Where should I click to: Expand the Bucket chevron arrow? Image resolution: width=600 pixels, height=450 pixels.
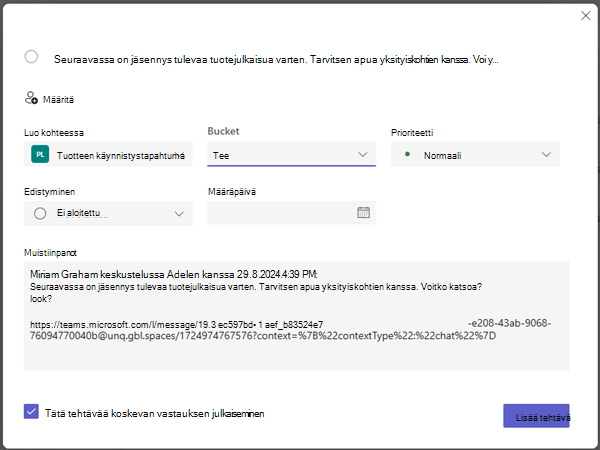tap(362, 155)
